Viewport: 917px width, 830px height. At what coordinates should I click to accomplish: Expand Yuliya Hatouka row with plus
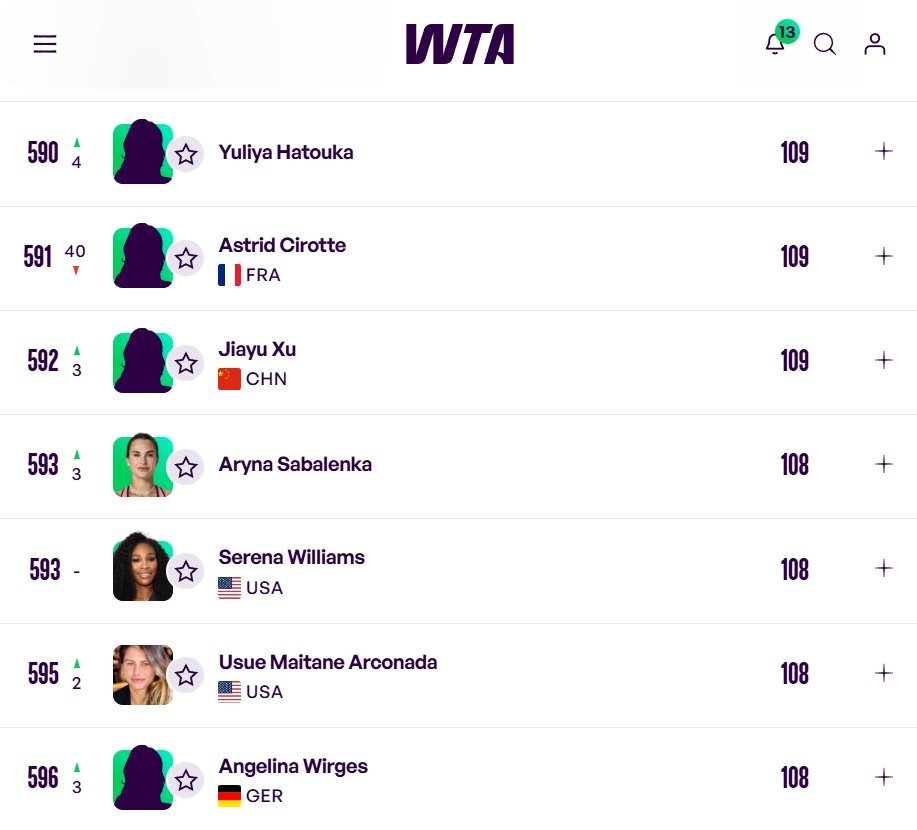(884, 151)
